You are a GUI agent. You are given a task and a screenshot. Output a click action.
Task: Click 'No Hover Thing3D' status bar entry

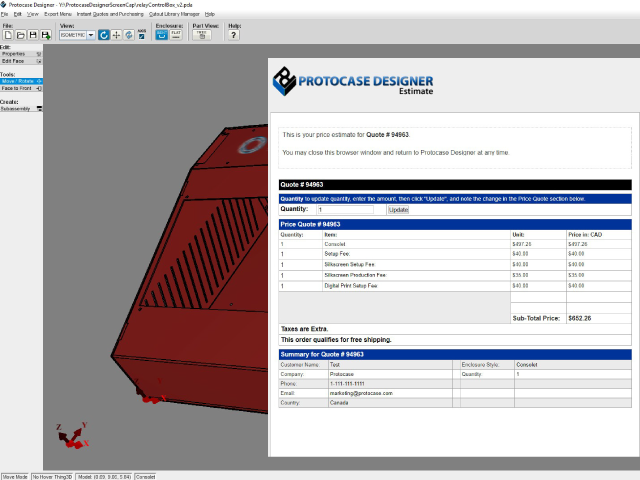52,477
